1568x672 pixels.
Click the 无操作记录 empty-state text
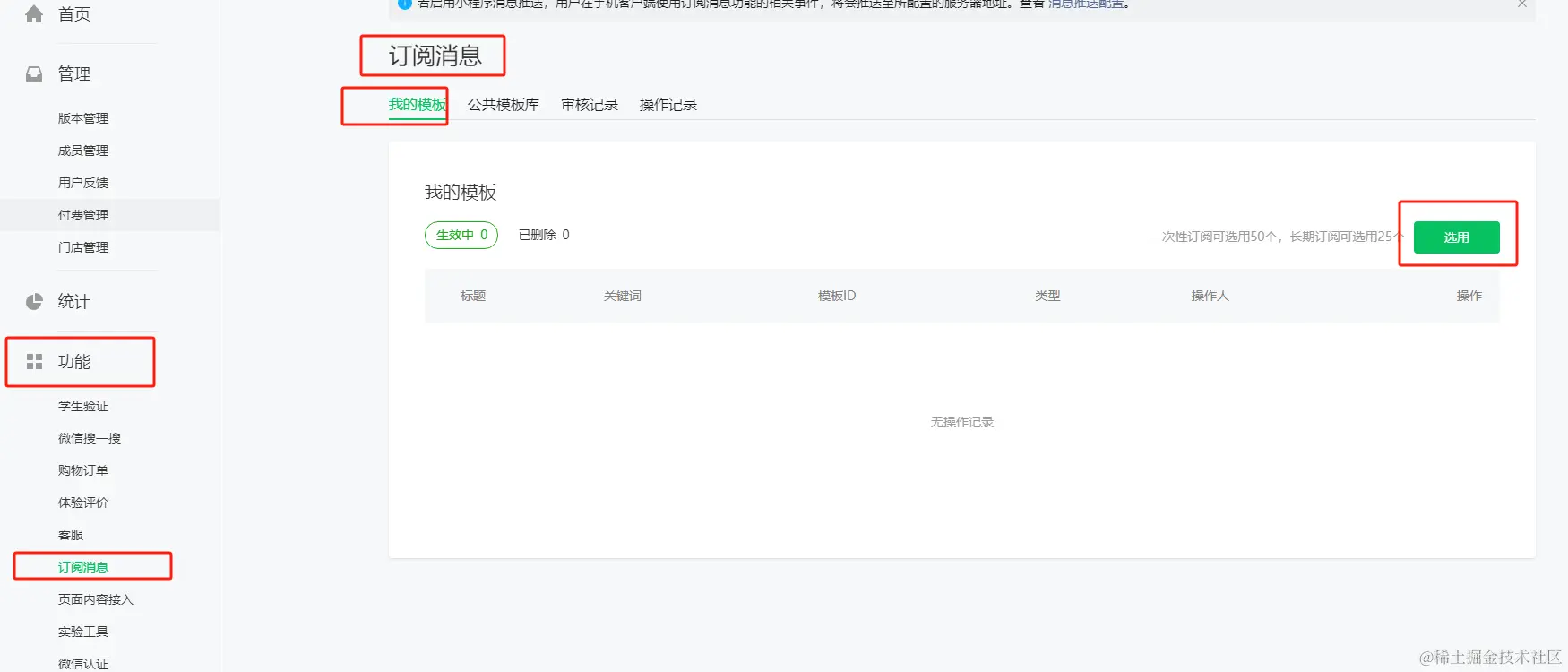coord(962,422)
